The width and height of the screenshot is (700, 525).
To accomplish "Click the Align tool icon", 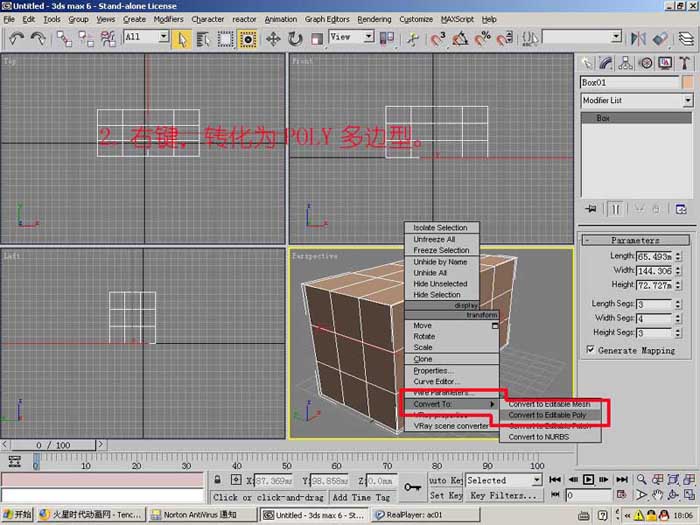I will coord(660,39).
